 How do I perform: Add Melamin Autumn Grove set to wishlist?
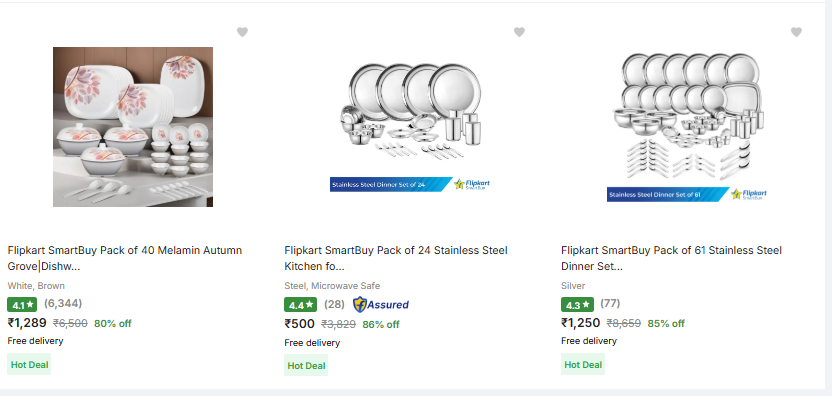(x=242, y=32)
